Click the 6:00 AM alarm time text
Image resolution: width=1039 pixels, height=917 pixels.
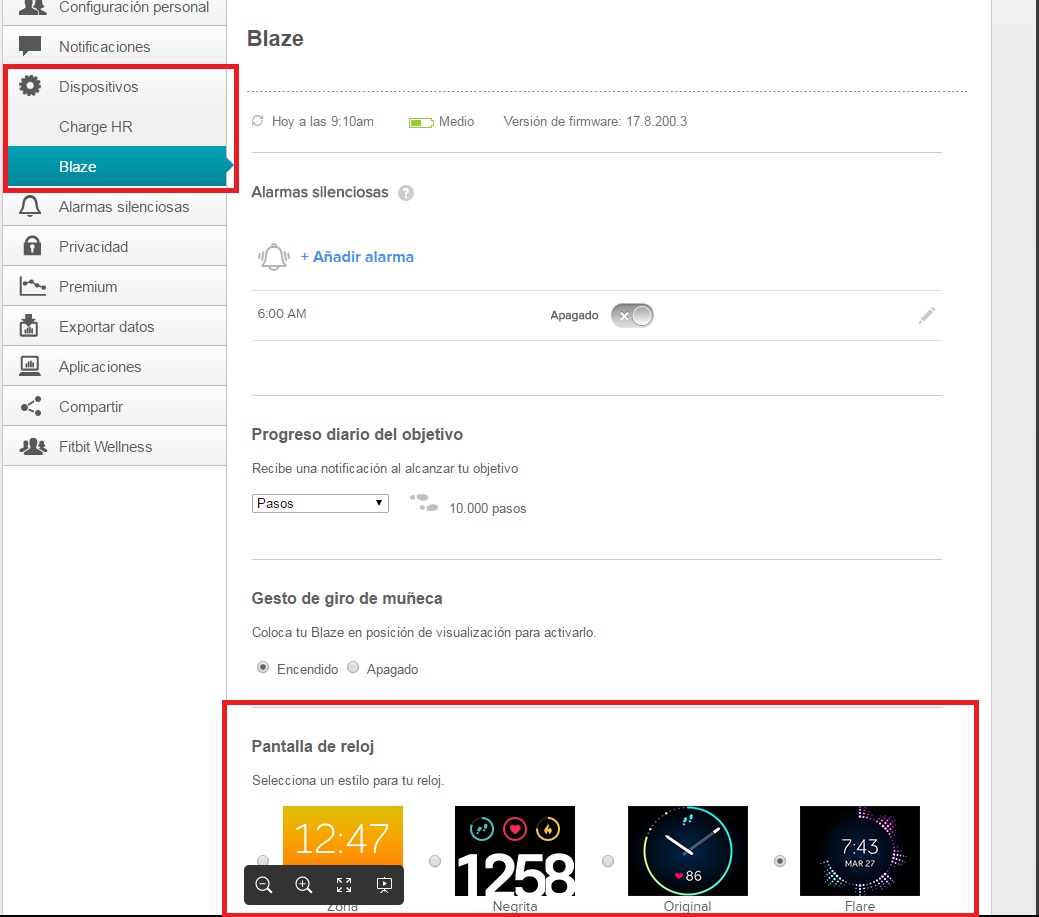click(282, 313)
